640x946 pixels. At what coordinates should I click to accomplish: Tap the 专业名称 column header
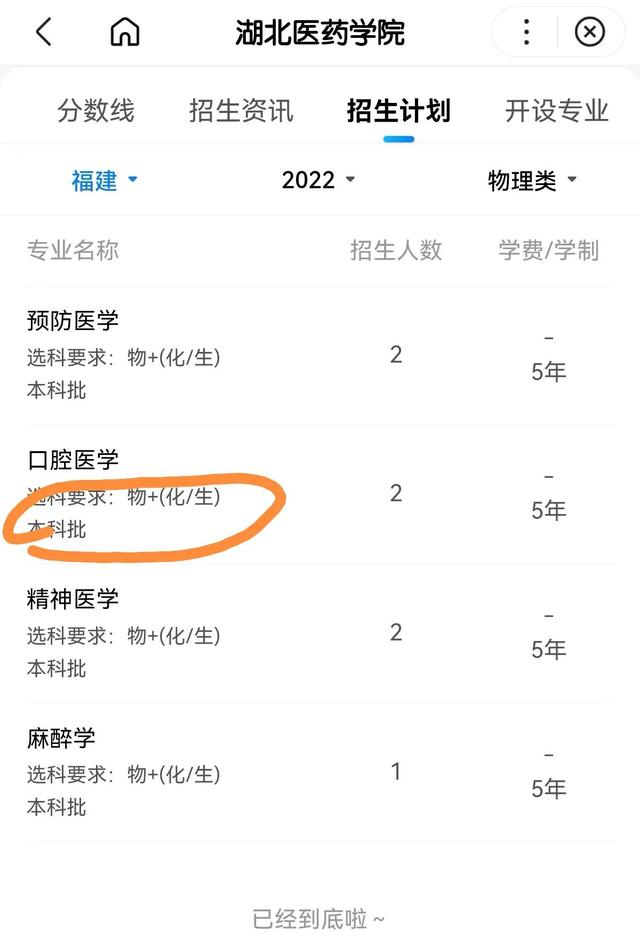click(71, 251)
